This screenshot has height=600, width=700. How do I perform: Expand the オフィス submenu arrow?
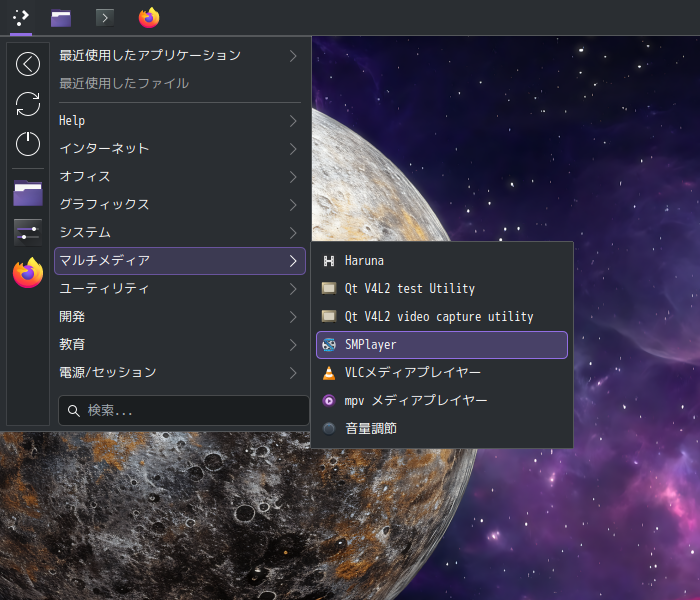point(293,177)
